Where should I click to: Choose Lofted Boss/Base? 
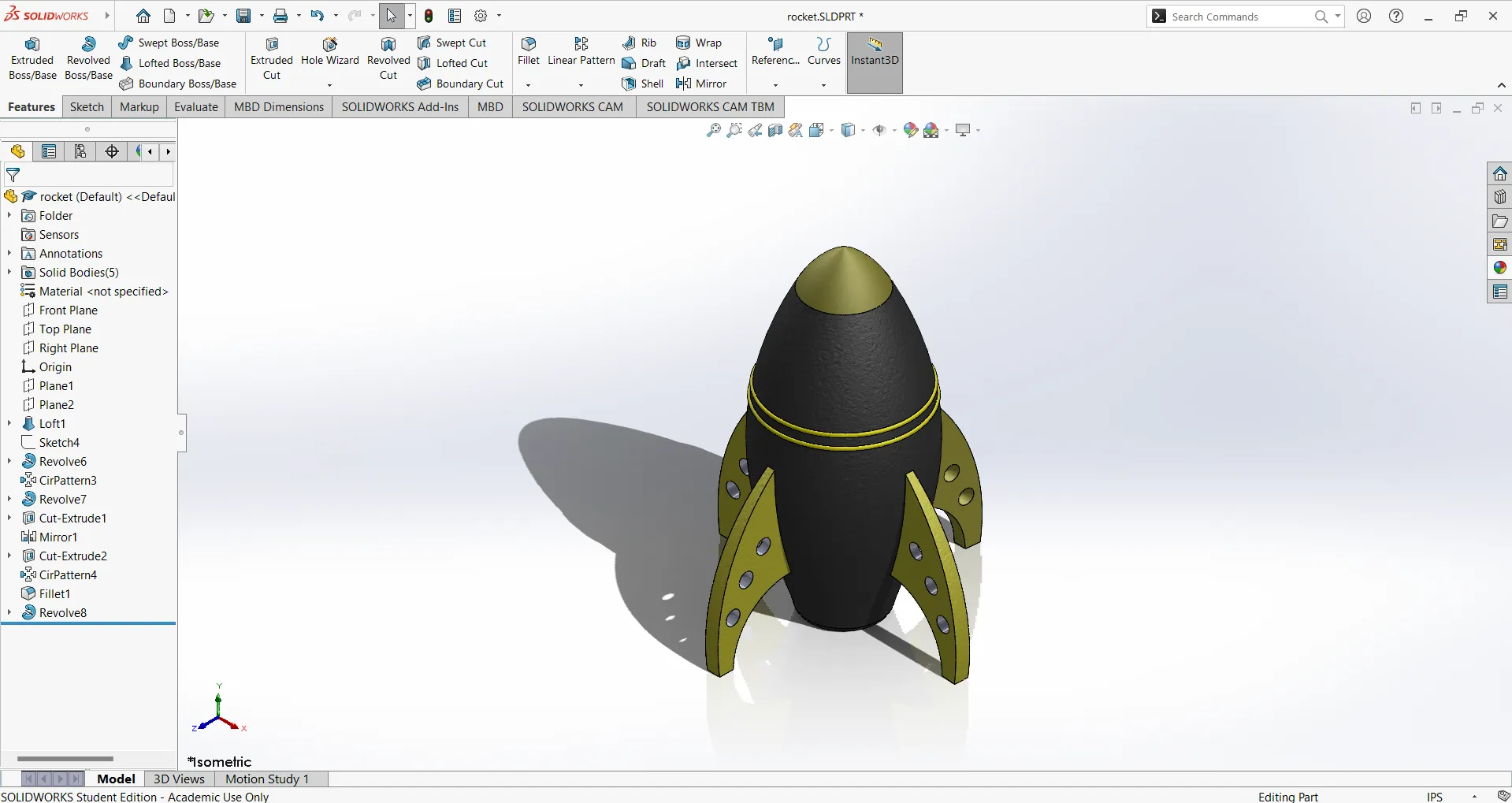pos(170,63)
